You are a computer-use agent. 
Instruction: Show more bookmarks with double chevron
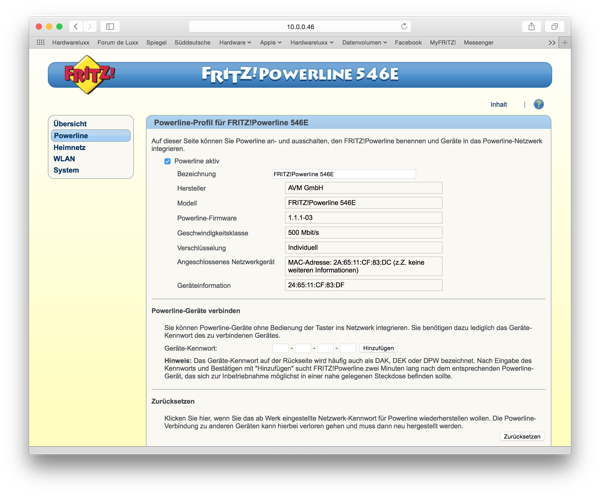coord(551,42)
